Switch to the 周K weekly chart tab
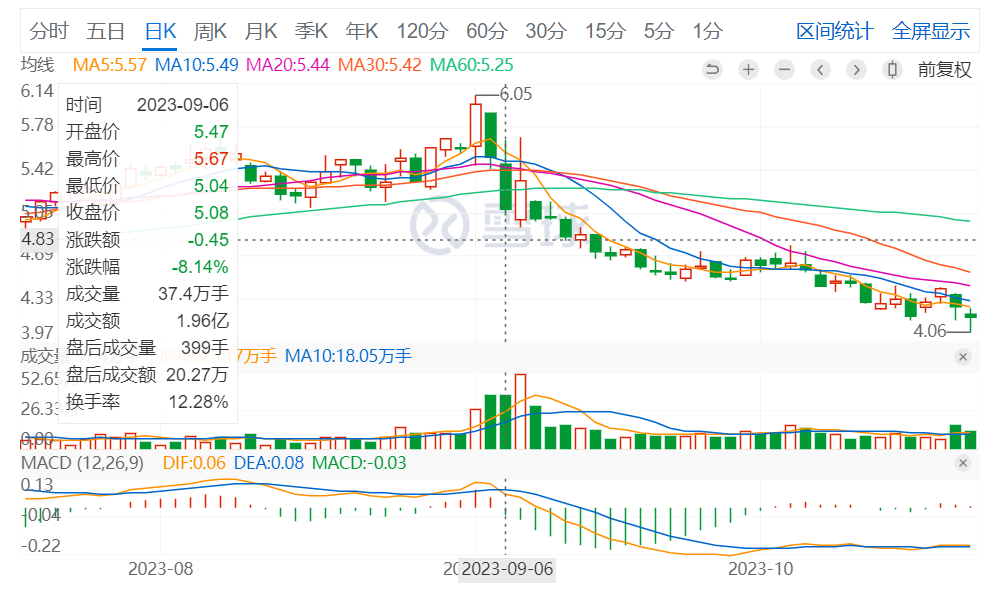Image resolution: width=999 pixels, height=593 pixels. [x=210, y=31]
